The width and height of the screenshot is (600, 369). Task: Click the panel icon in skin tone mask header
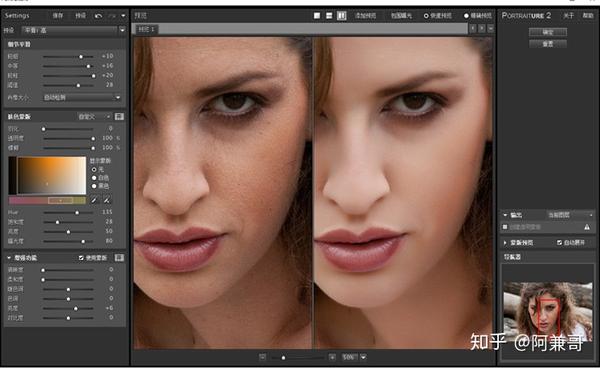point(119,116)
